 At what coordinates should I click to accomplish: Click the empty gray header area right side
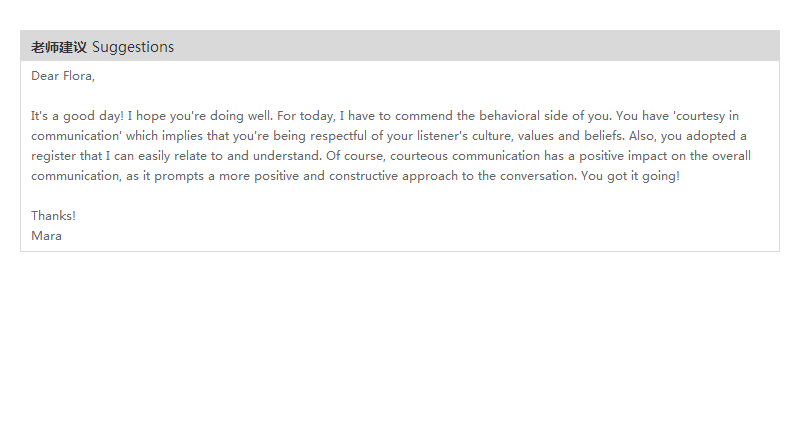600,47
